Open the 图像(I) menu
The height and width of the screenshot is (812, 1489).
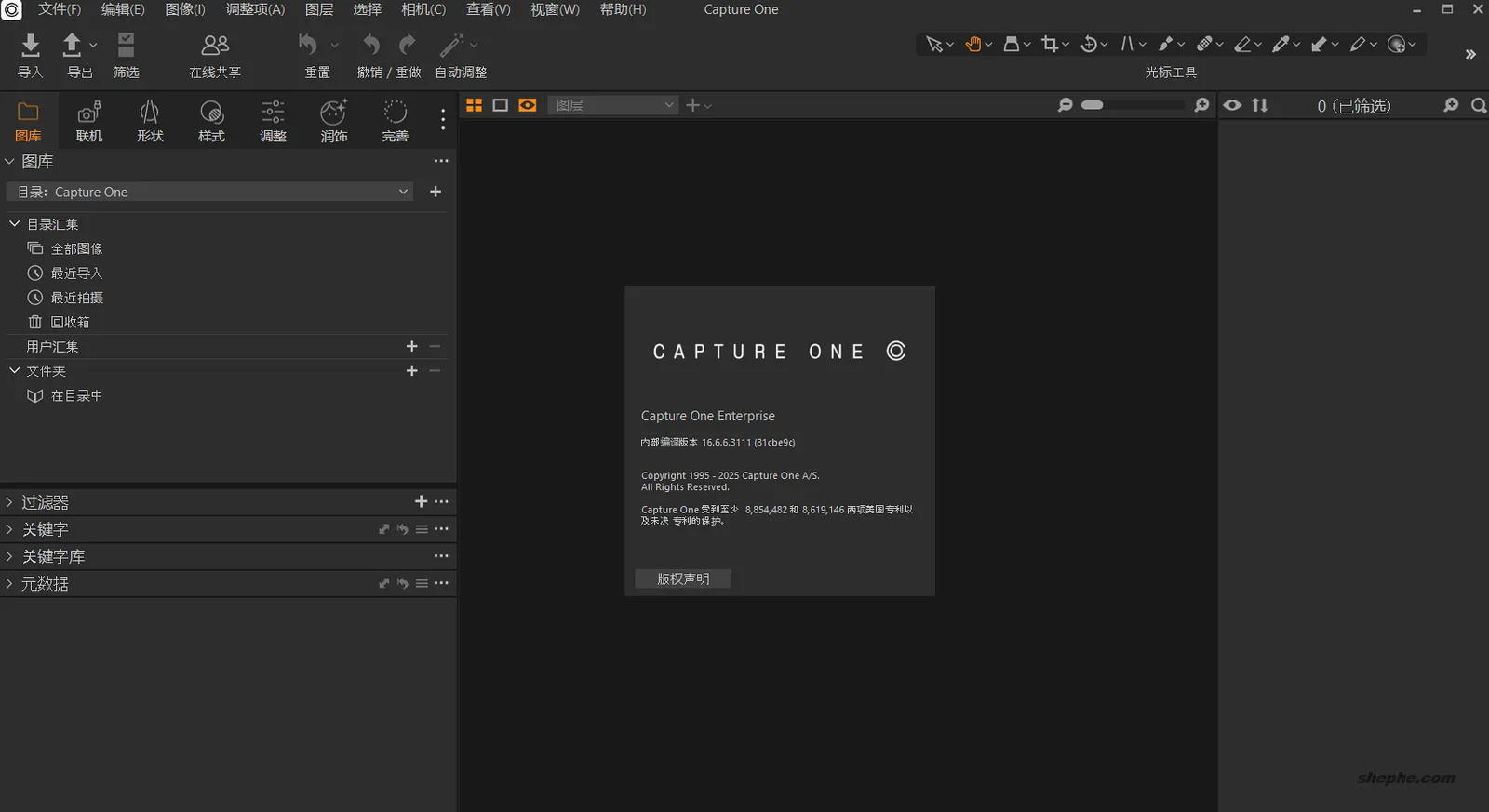(184, 9)
